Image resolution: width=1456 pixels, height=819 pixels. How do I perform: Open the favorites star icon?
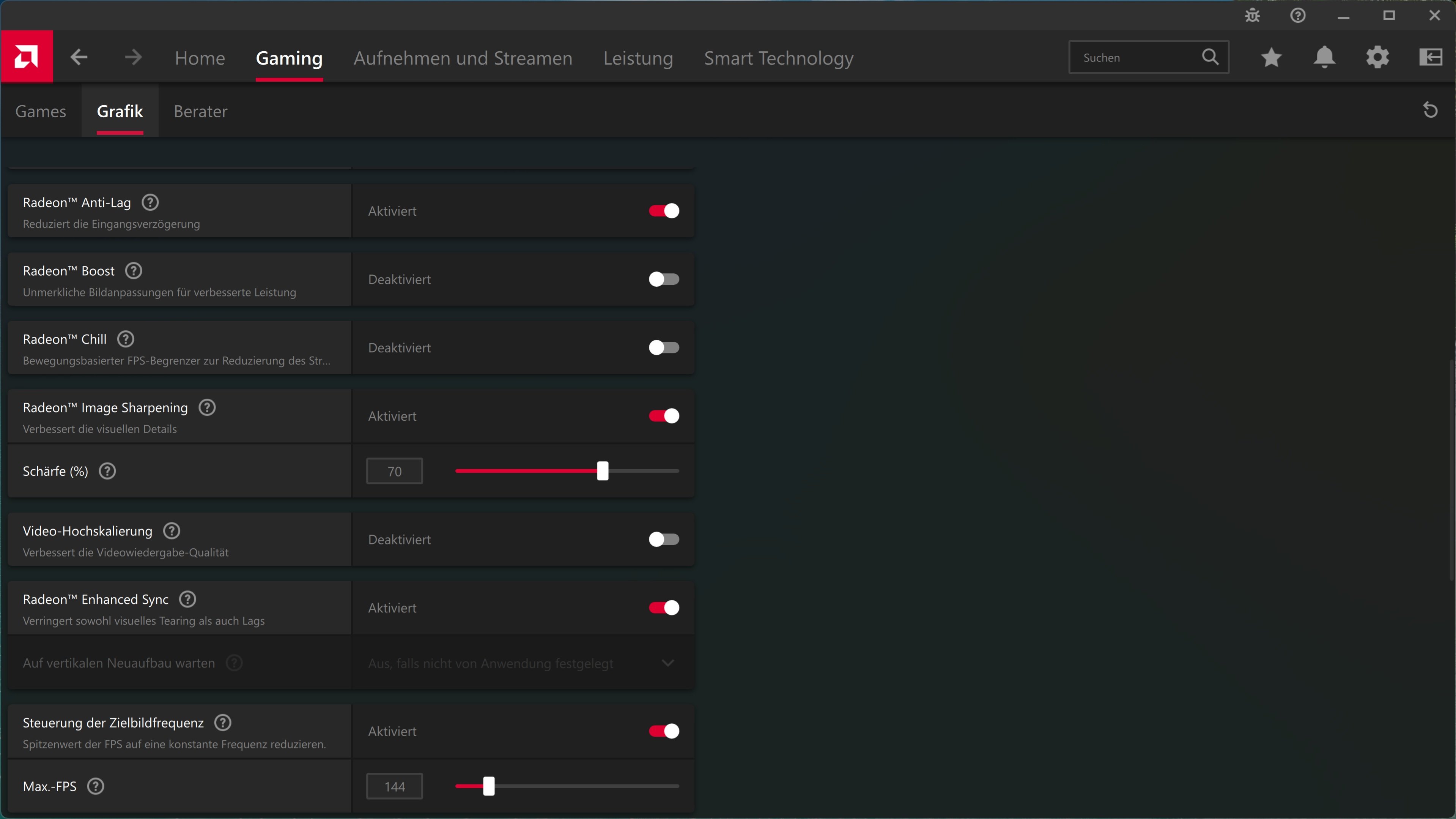(x=1271, y=57)
